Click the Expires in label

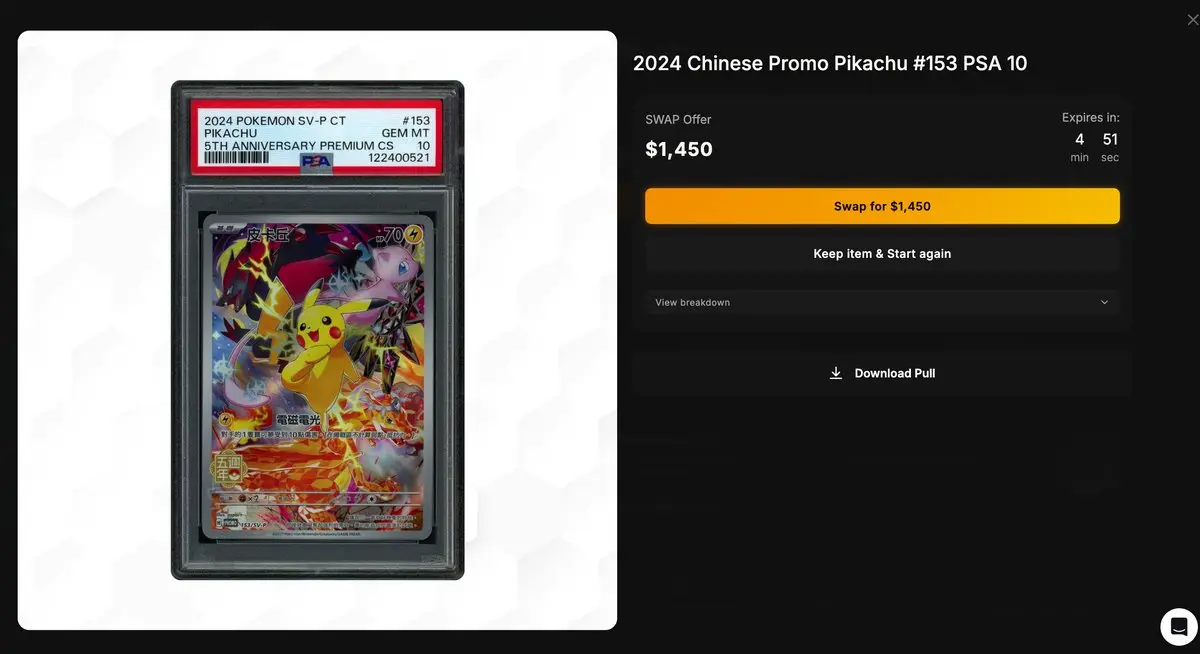1091,117
